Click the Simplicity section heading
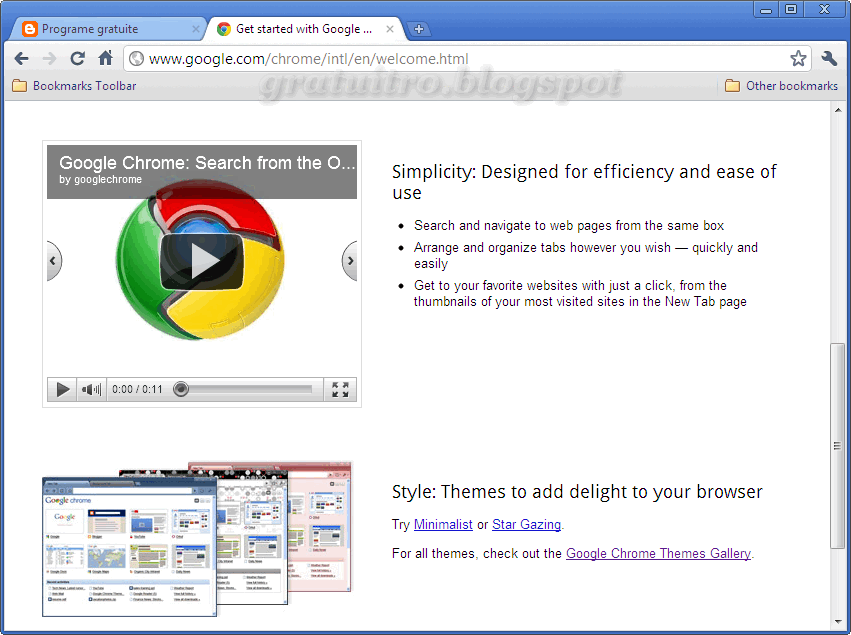Screen dimensions: 851x635 click(x=584, y=182)
